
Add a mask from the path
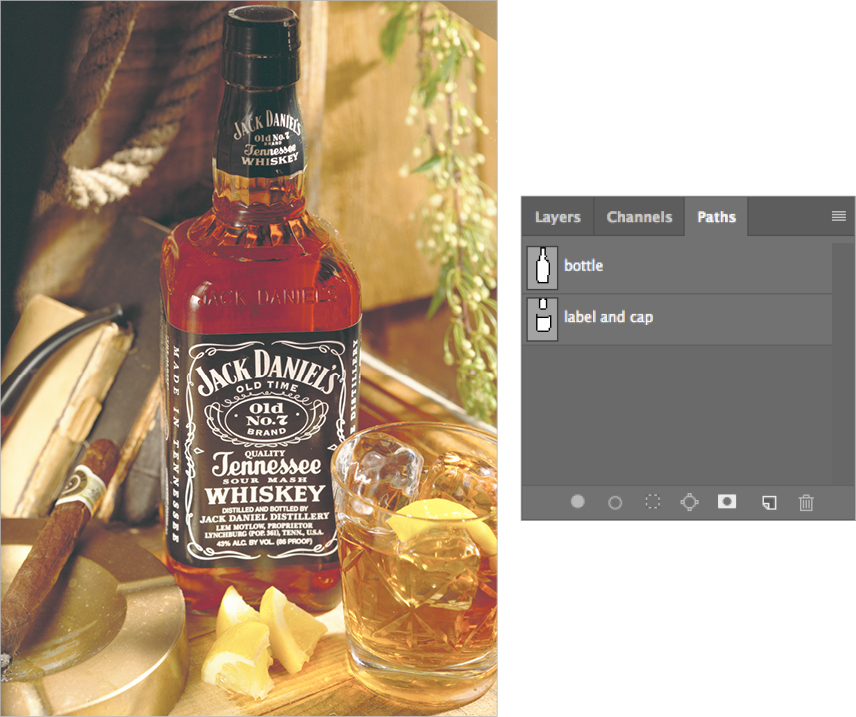[x=726, y=502]
